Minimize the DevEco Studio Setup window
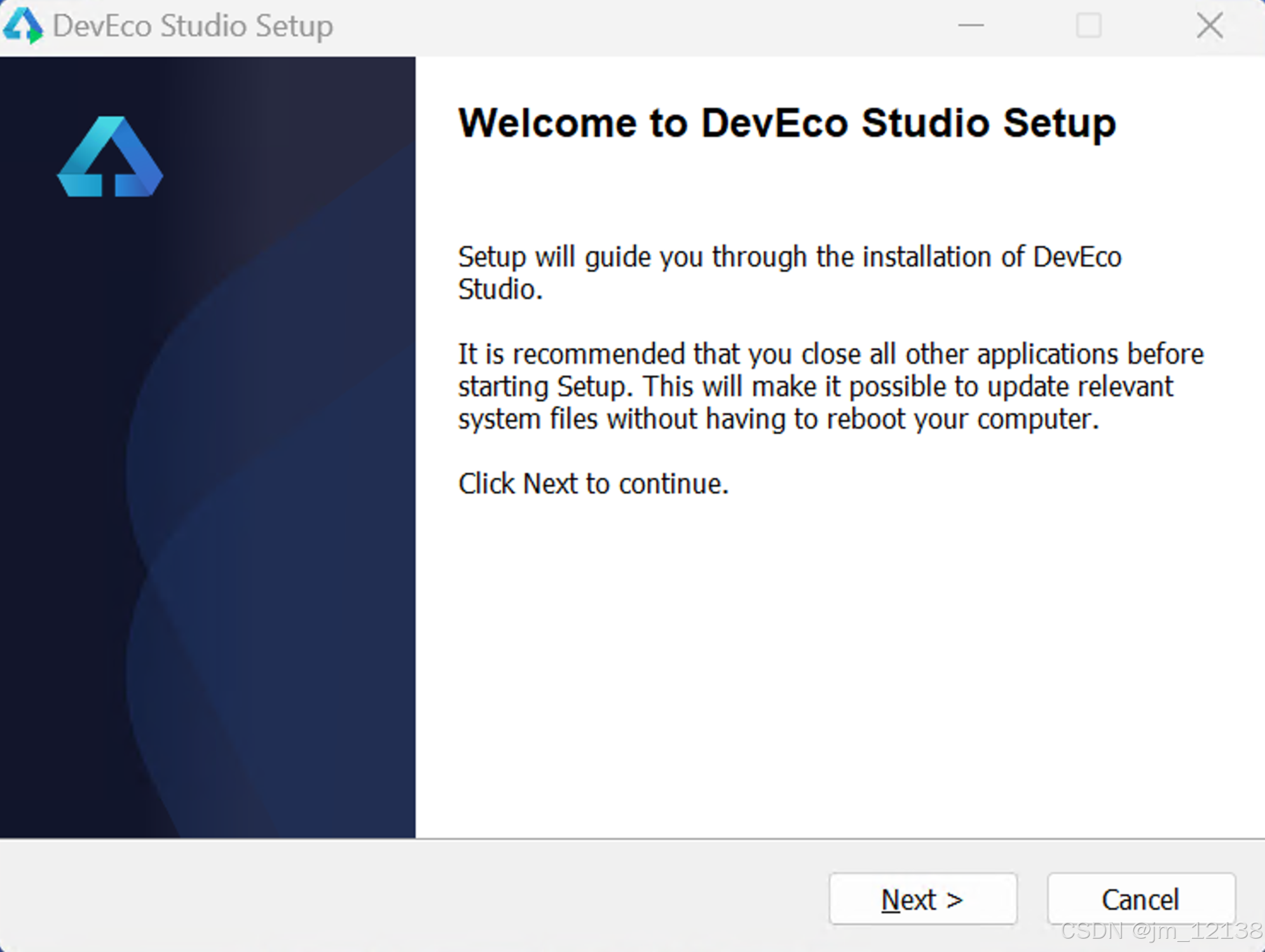The image size is (1265, 952). (971, 25)
